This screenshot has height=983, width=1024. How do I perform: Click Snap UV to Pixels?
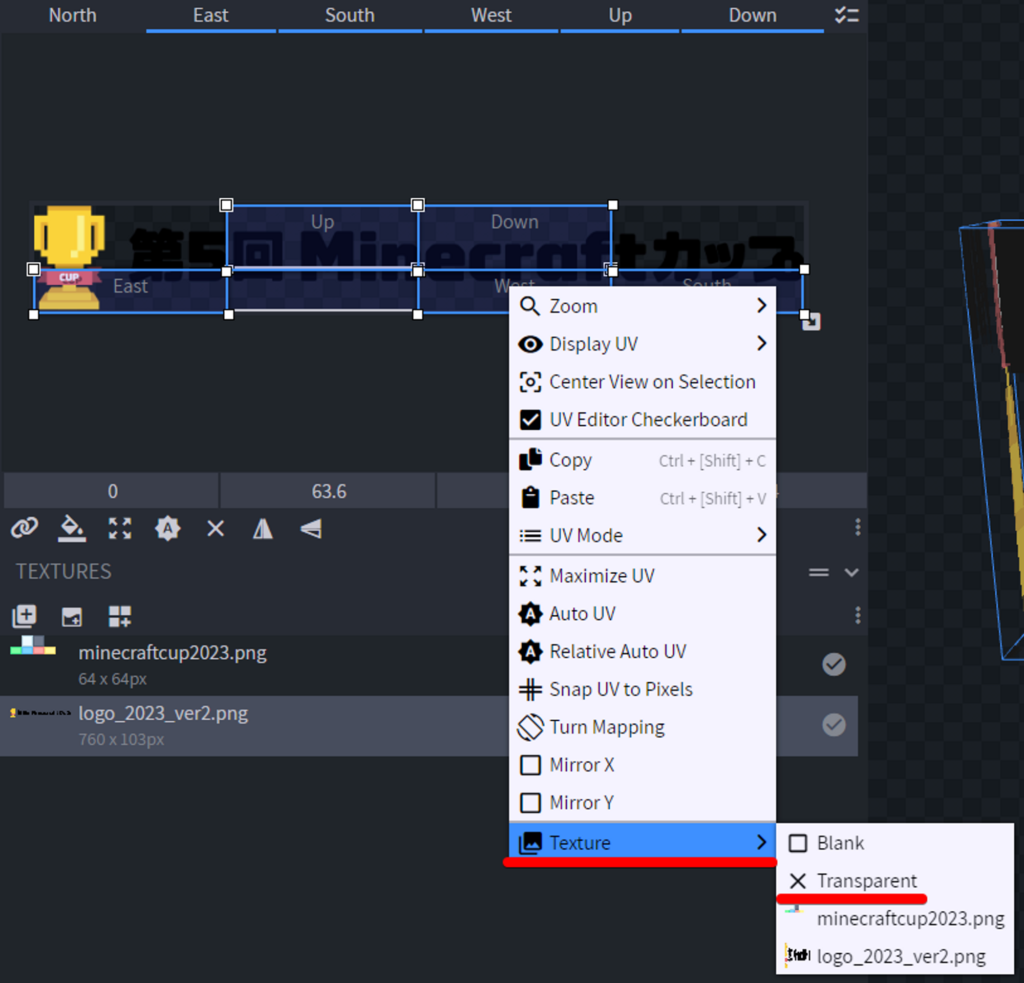click(x=620, y=689)
